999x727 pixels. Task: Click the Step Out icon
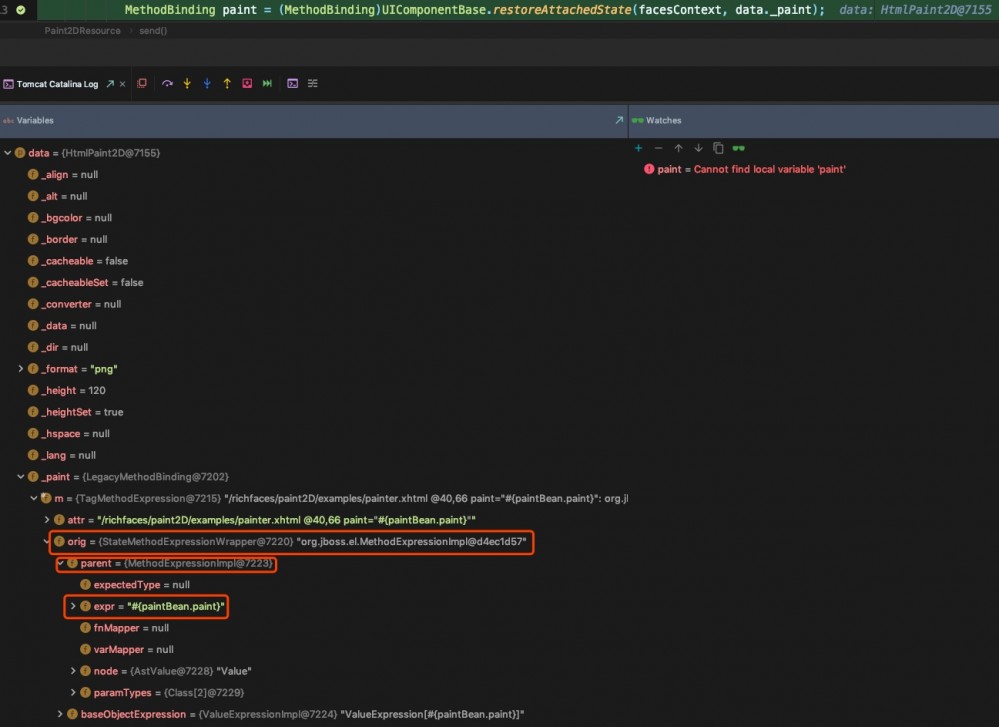(x=227, y=83)
